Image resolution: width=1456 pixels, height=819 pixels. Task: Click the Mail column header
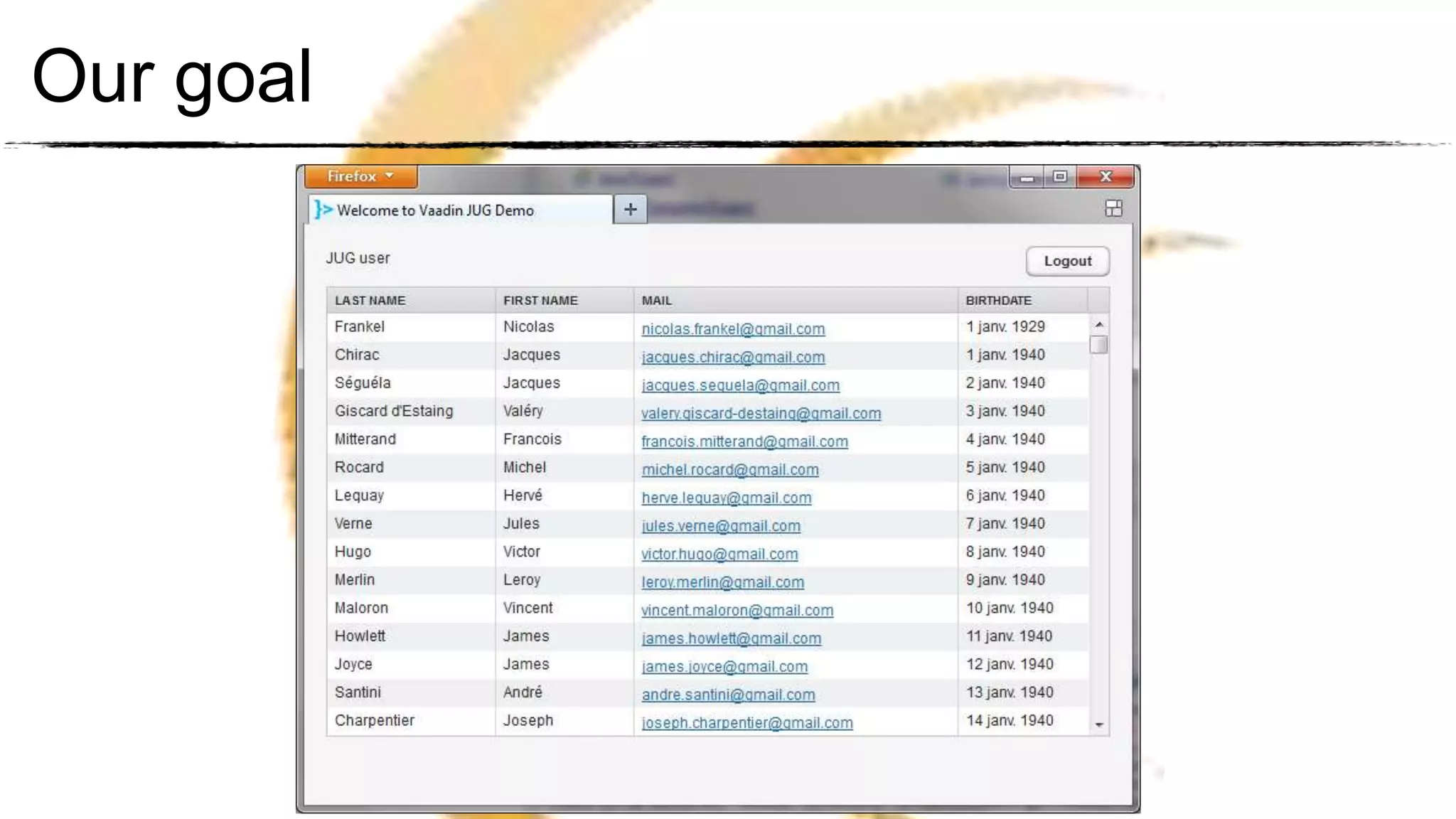pyautogui.click(x=656, y=301)
